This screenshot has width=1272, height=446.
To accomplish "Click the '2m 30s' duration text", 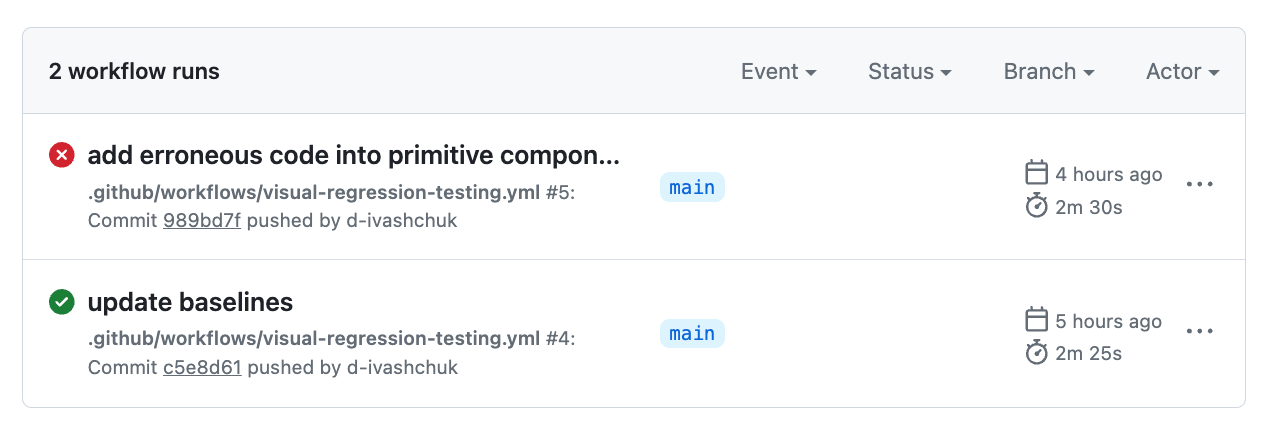I will [1089, 207].
